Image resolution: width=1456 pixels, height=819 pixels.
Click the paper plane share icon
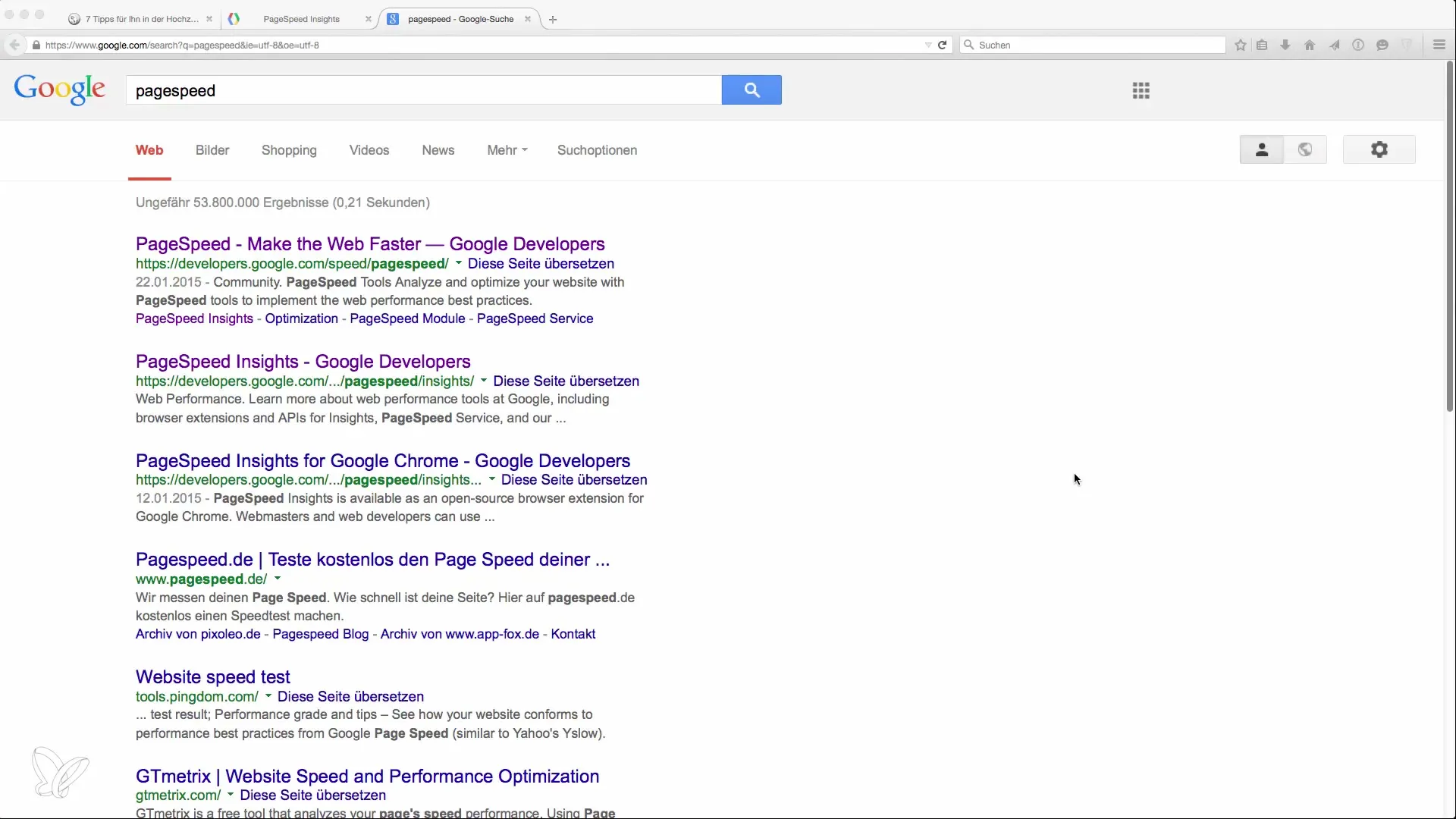[x=1334, y=45]
